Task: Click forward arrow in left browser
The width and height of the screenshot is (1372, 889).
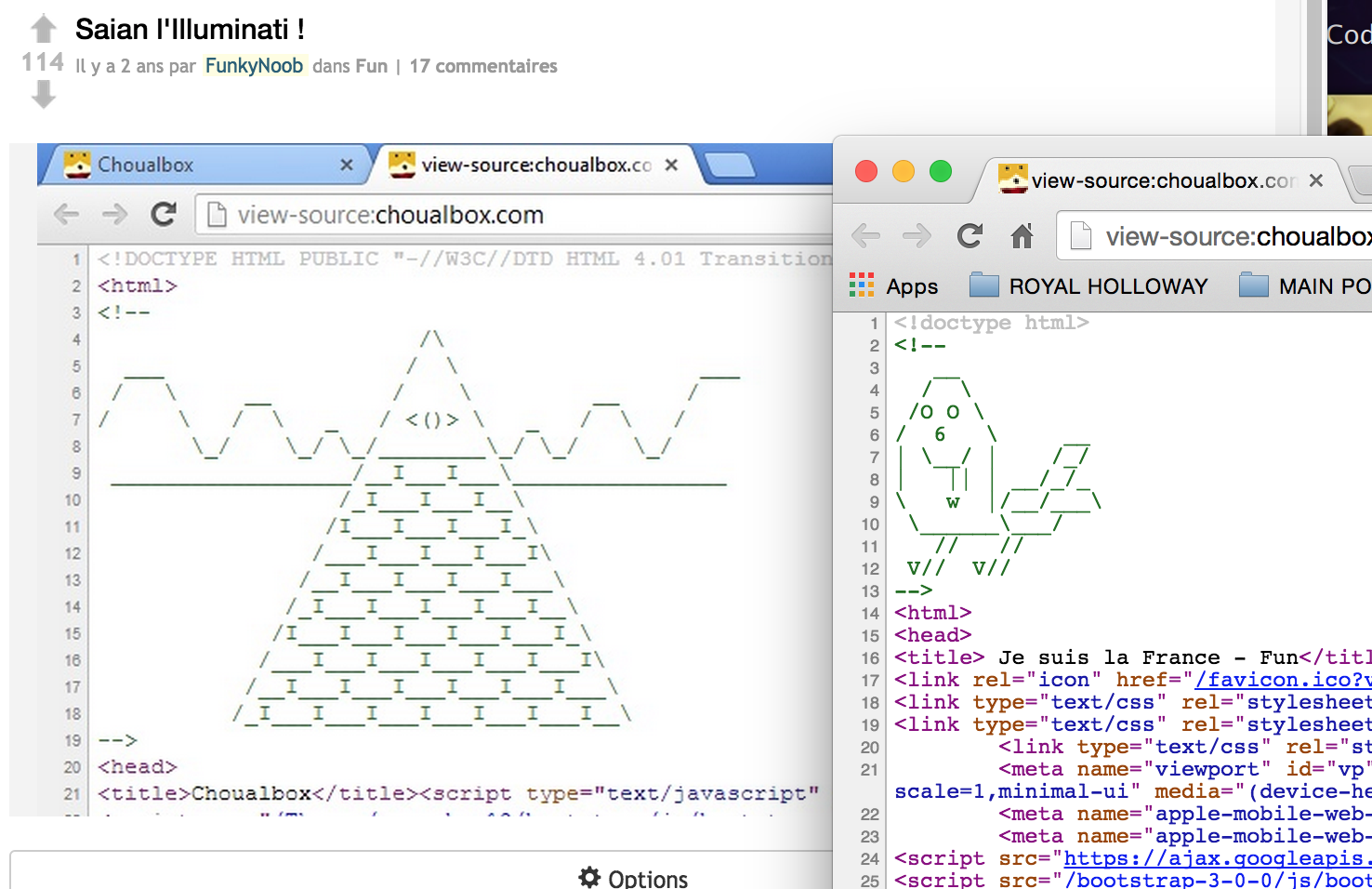Action: (114, 215)
